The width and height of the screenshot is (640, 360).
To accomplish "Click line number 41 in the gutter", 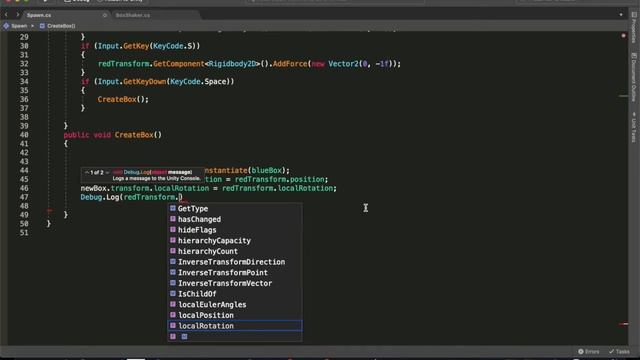I will tap(24, 144).
